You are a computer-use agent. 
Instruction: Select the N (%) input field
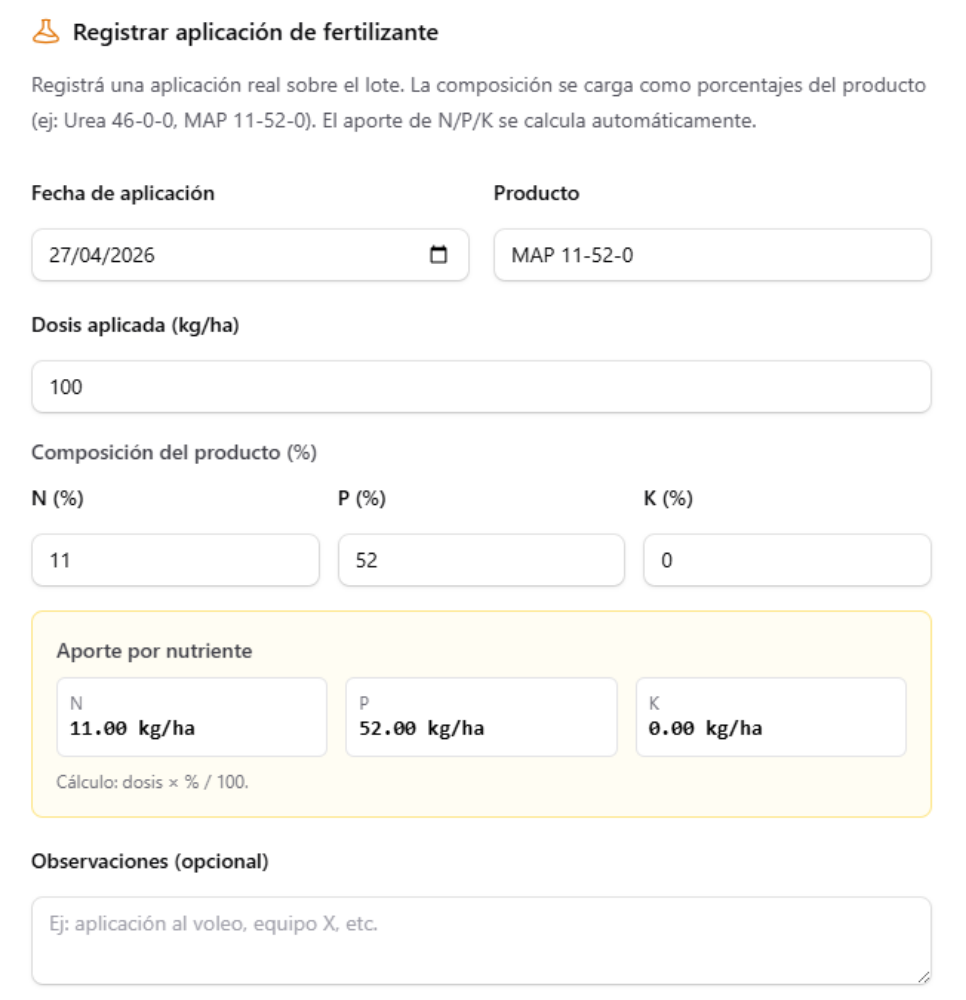[175, 560]
